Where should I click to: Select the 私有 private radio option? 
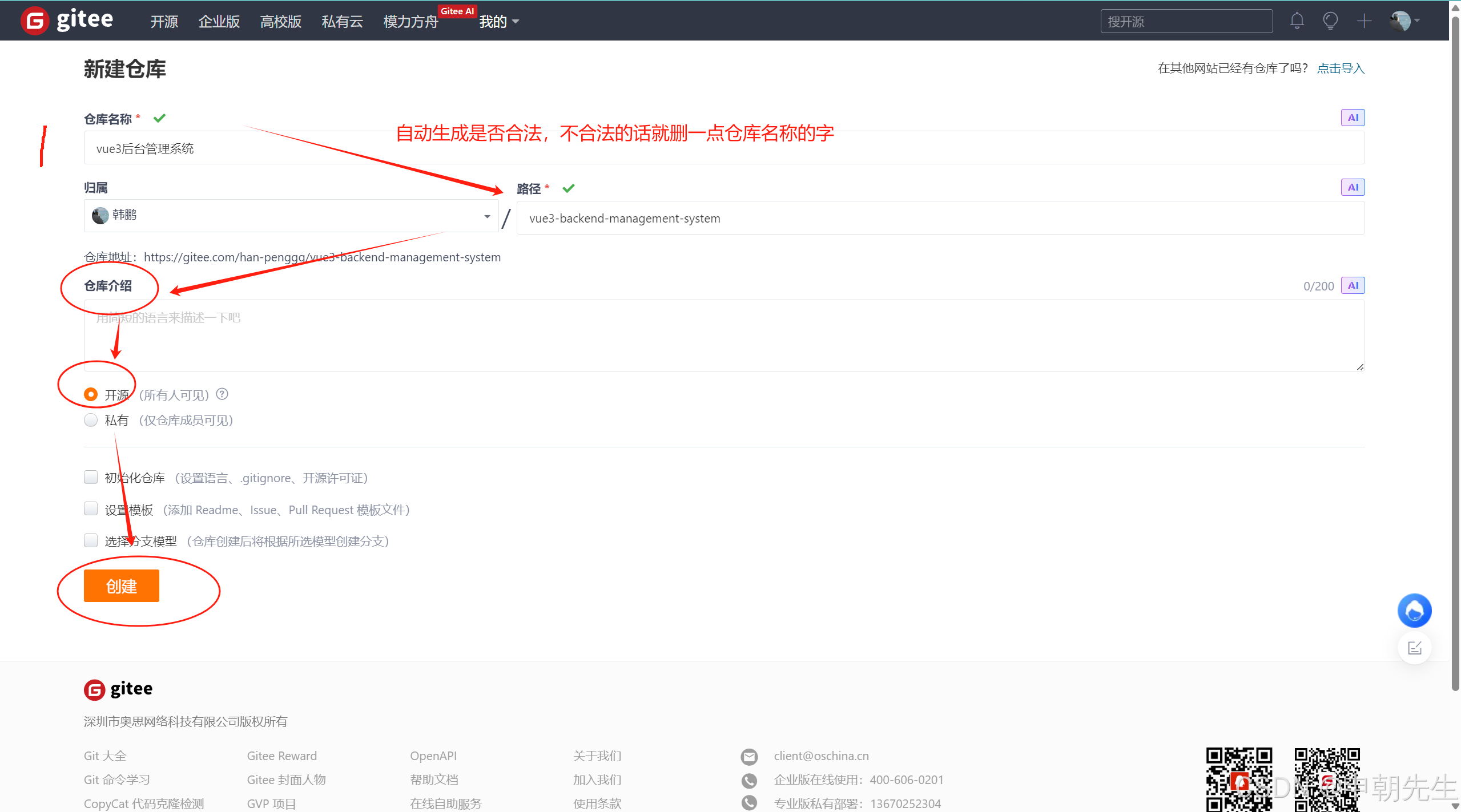tap(91, 420)
